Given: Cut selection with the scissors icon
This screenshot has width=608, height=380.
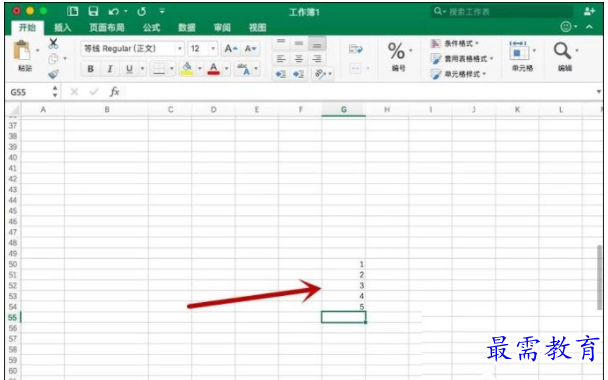Looking at the screenshot, I should [x=53, y=43].
